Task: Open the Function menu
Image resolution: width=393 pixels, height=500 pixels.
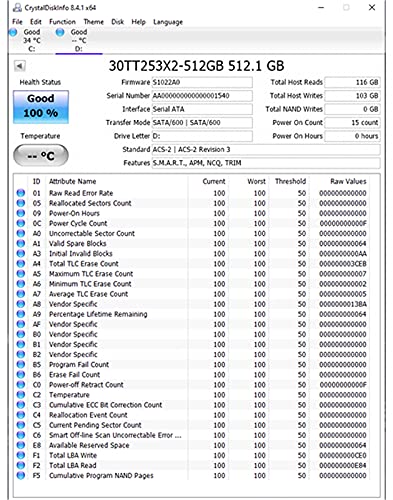Action: click(62, 22)
